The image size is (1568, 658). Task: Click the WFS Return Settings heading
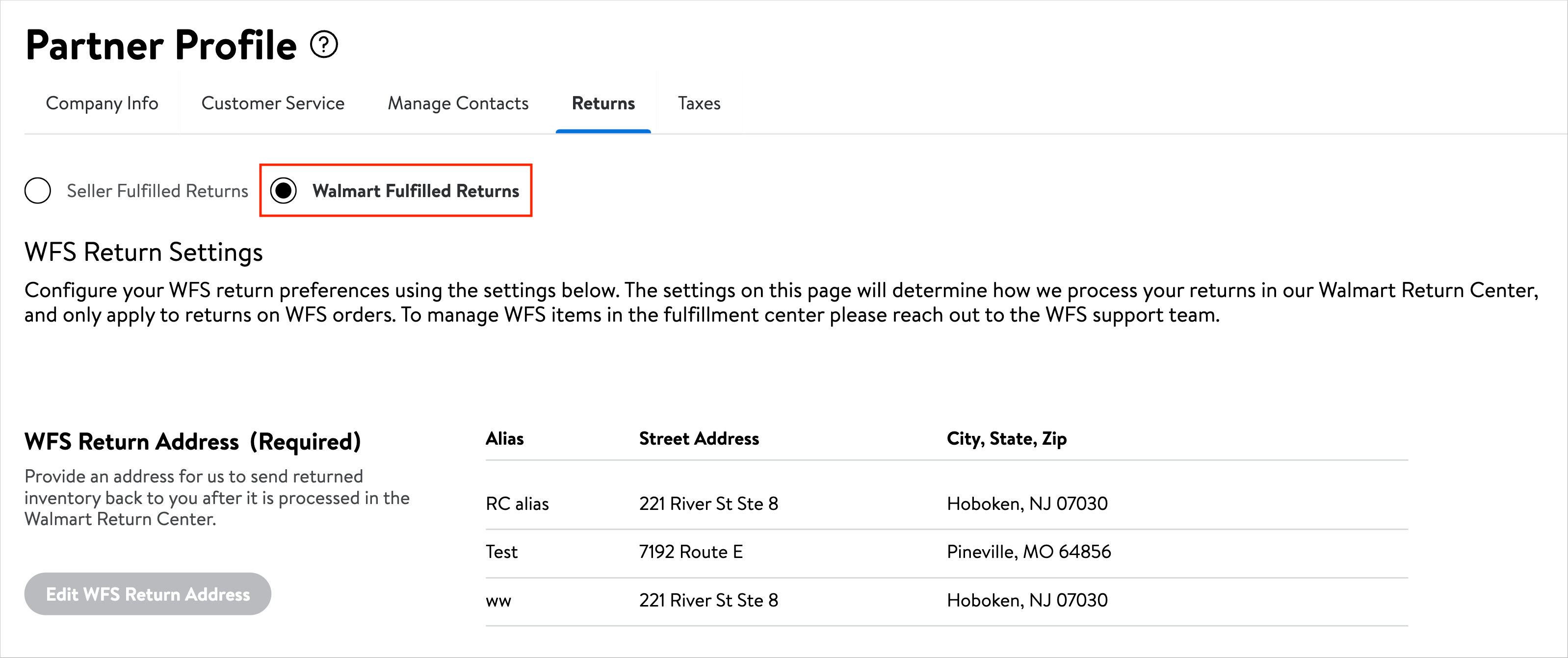[x=144, y=252]
